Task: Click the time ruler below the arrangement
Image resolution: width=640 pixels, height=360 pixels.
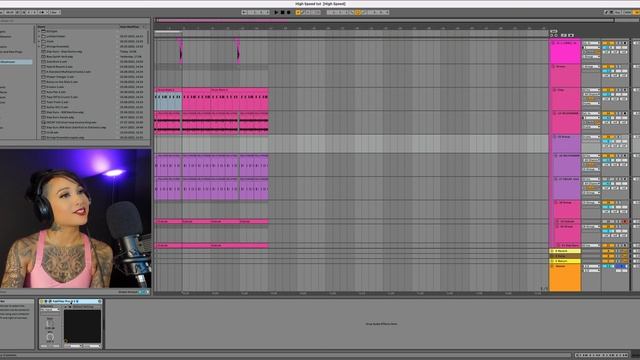Action: coord(351,293)
